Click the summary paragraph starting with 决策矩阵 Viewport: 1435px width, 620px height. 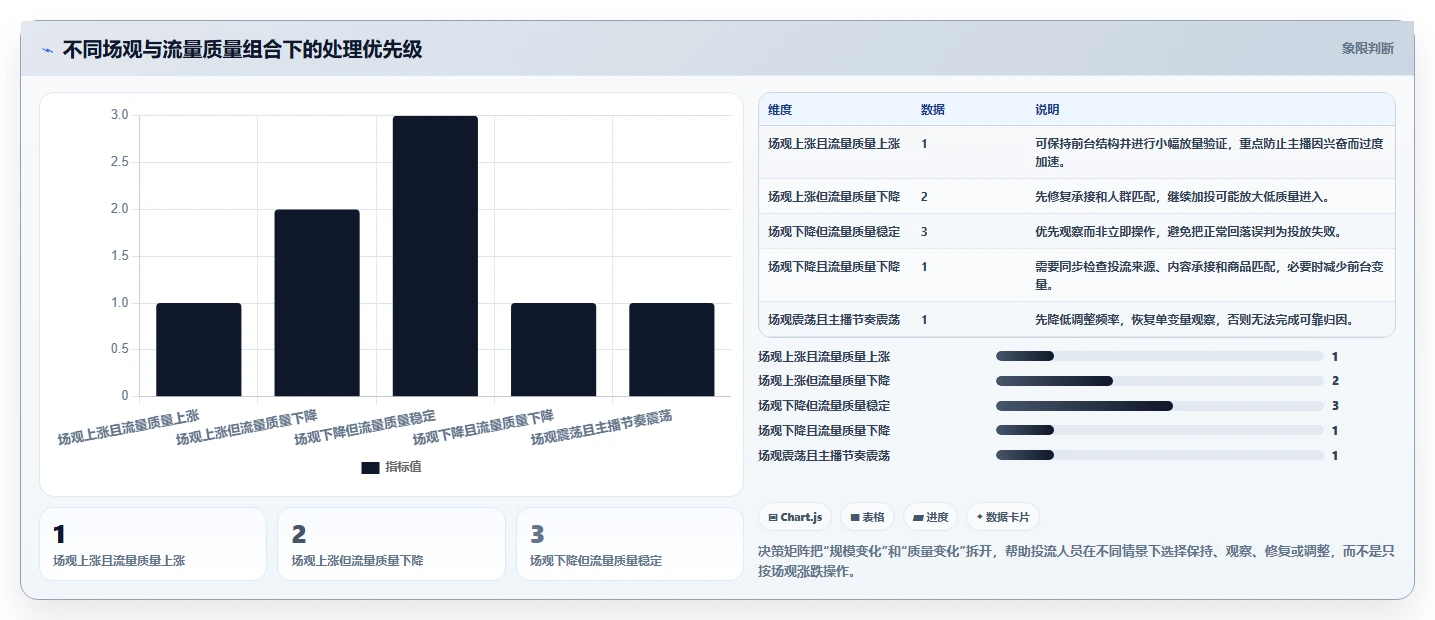pyautogui.click(x=1076, y=561)
